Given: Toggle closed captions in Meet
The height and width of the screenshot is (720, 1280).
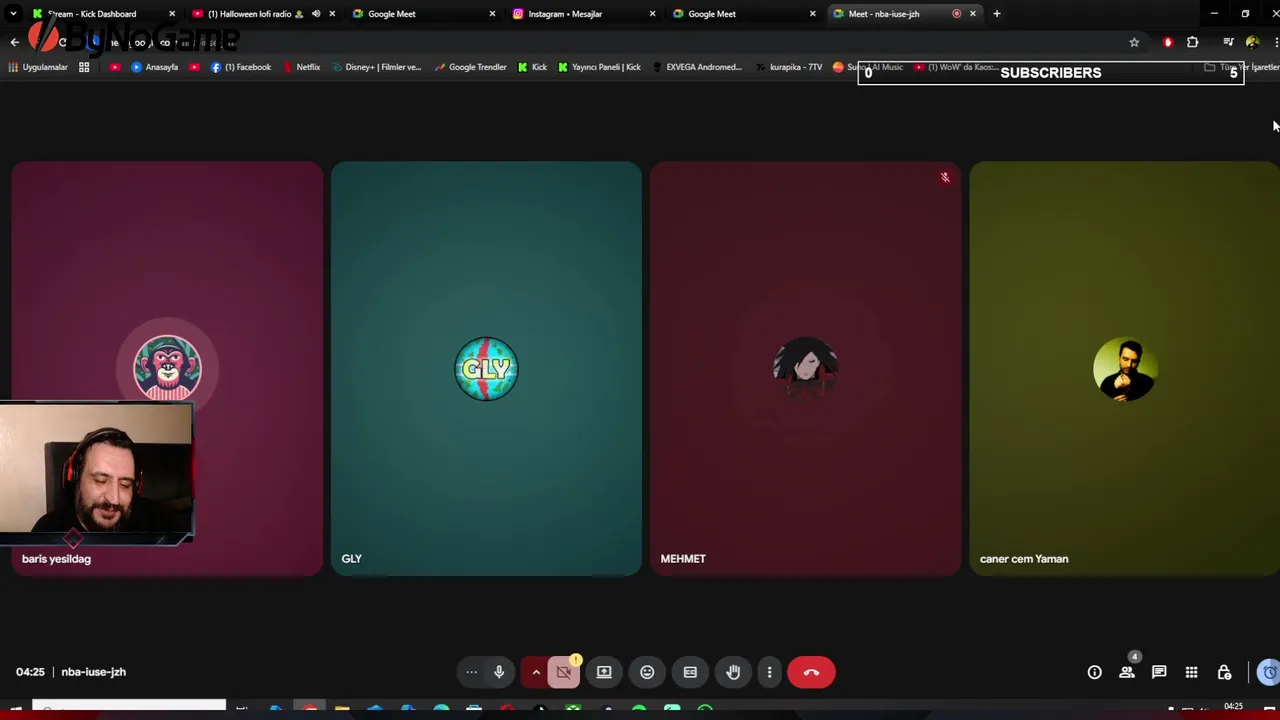Looking at the screenshot, I should [x=690, y=672].
